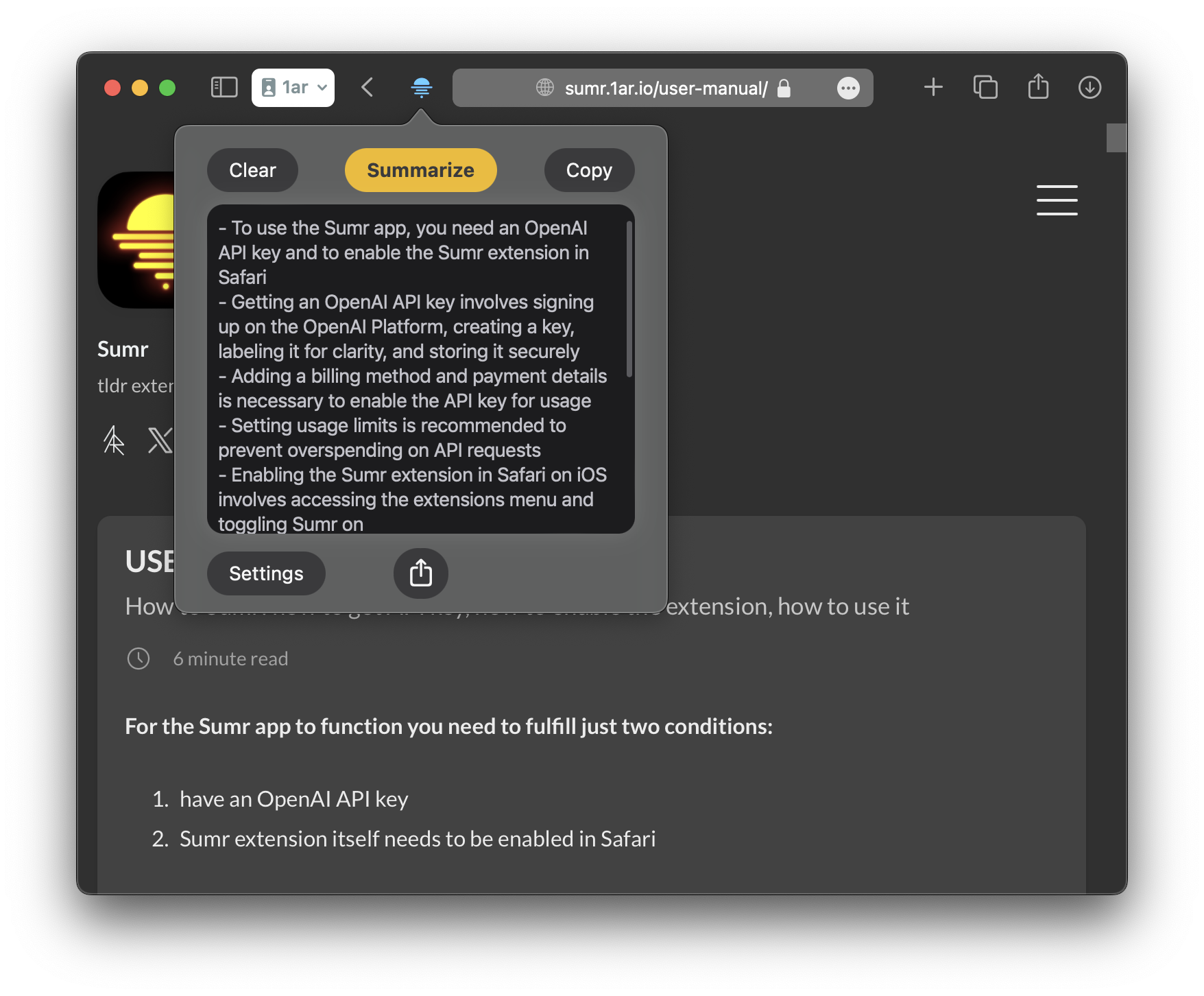The image size is (1204, 996).
Task: Click the Sumr site title
Action: (x=123, y=349)
